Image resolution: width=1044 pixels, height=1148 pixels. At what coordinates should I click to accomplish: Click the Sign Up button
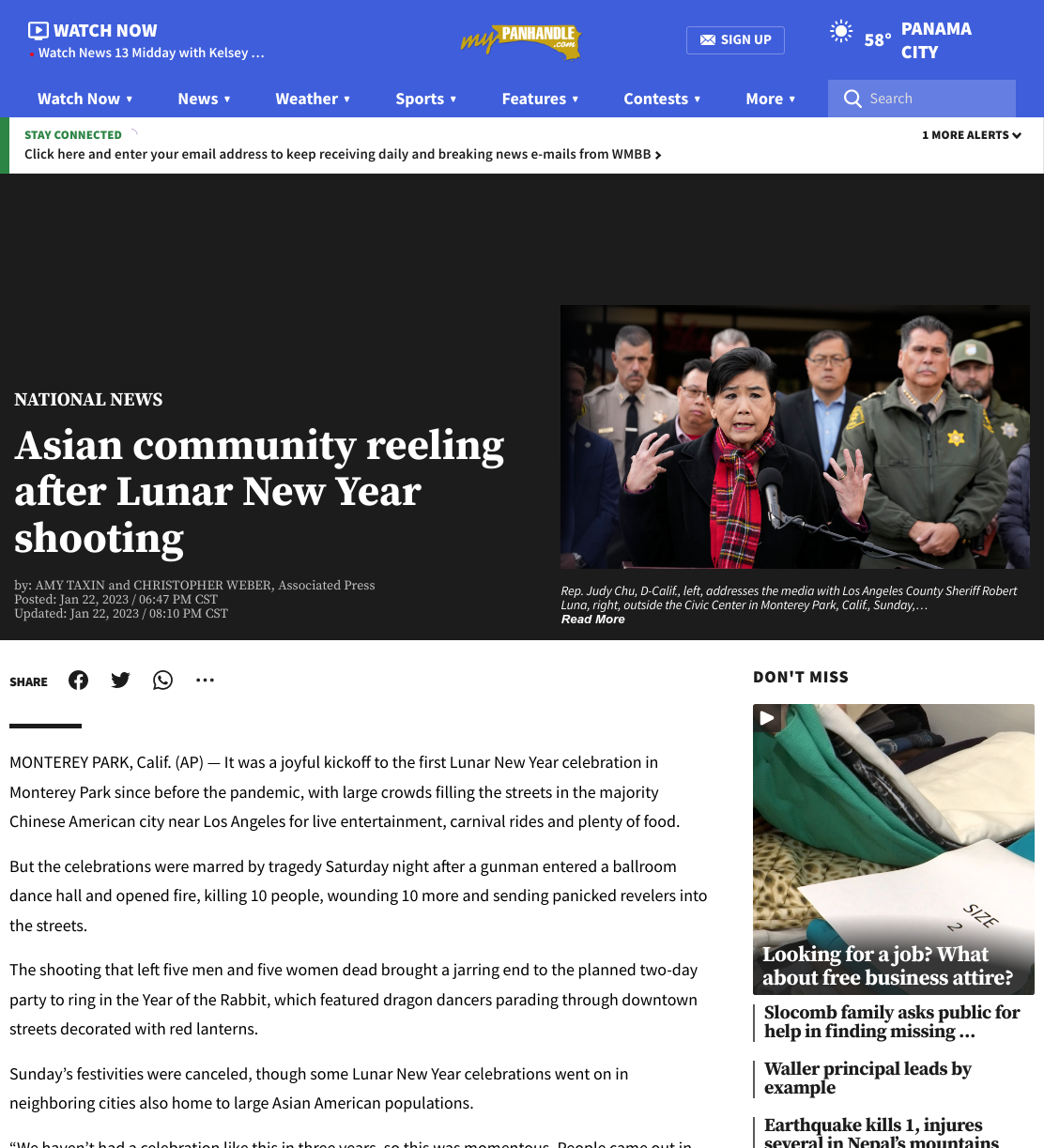click(x=735, y=40)
